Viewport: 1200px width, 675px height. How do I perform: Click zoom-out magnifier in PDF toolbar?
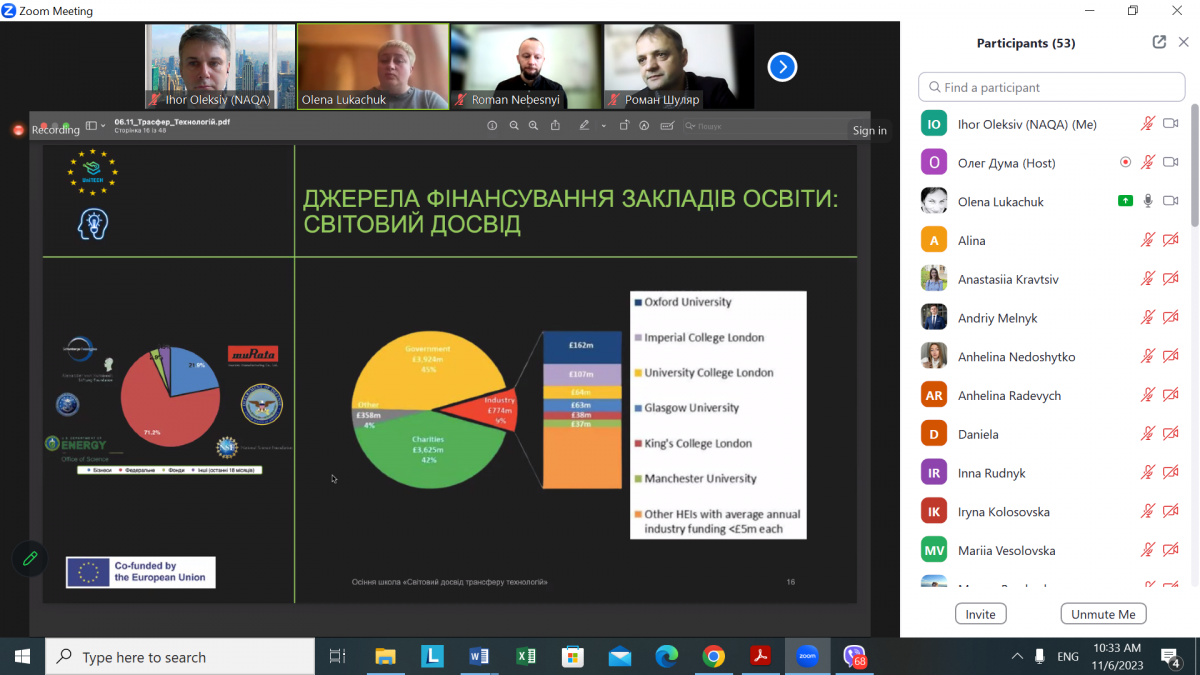(x=514, y=126)
